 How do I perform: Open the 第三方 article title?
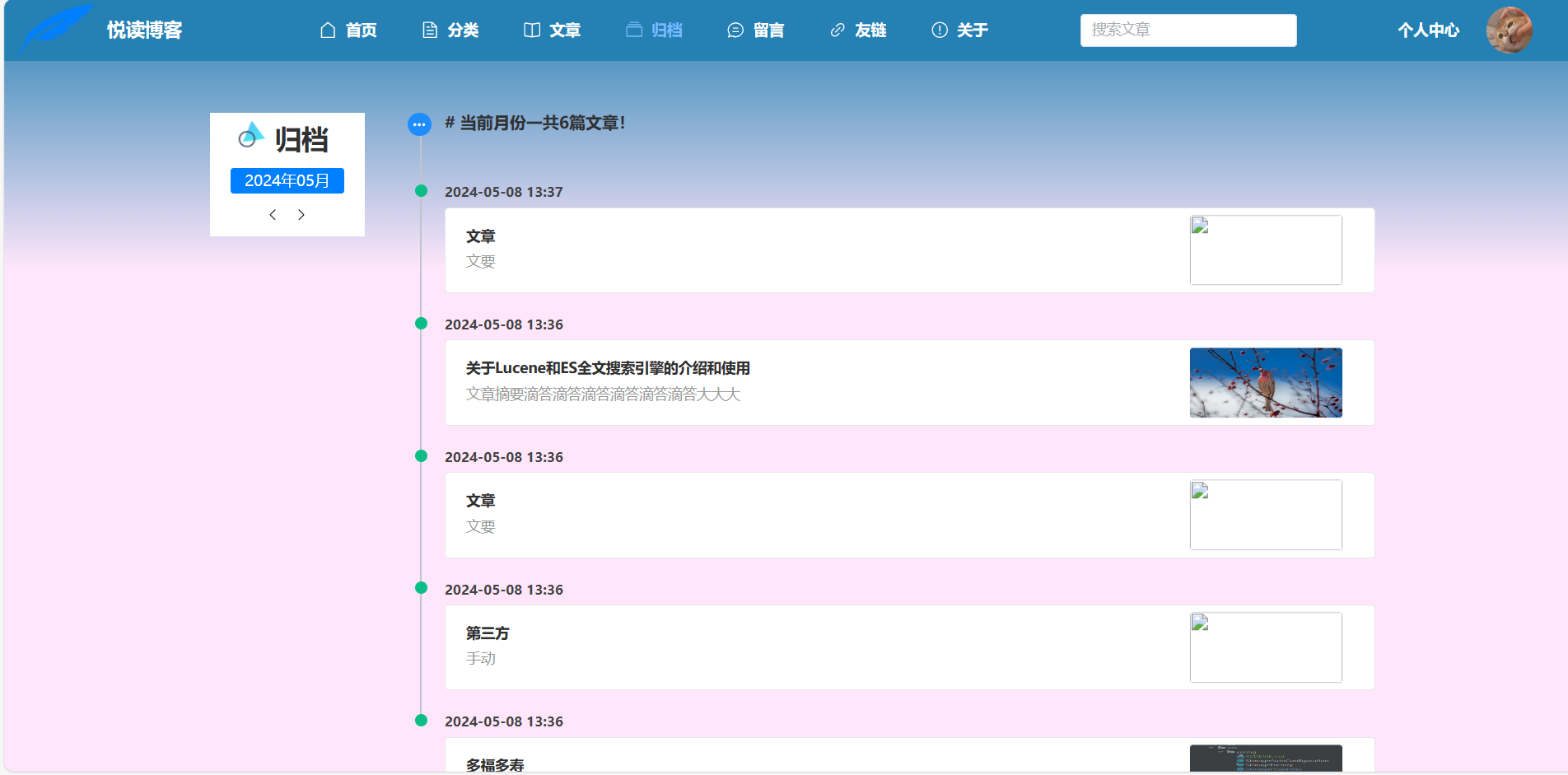coord(488,633)
